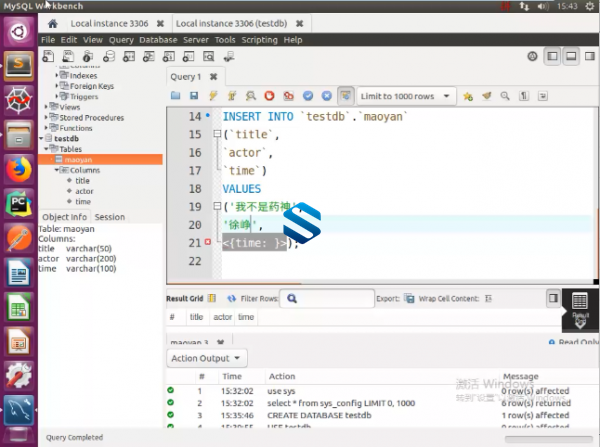
Task: Launch Firefox from the Ubuntu dock
Action: coord(18,169)
